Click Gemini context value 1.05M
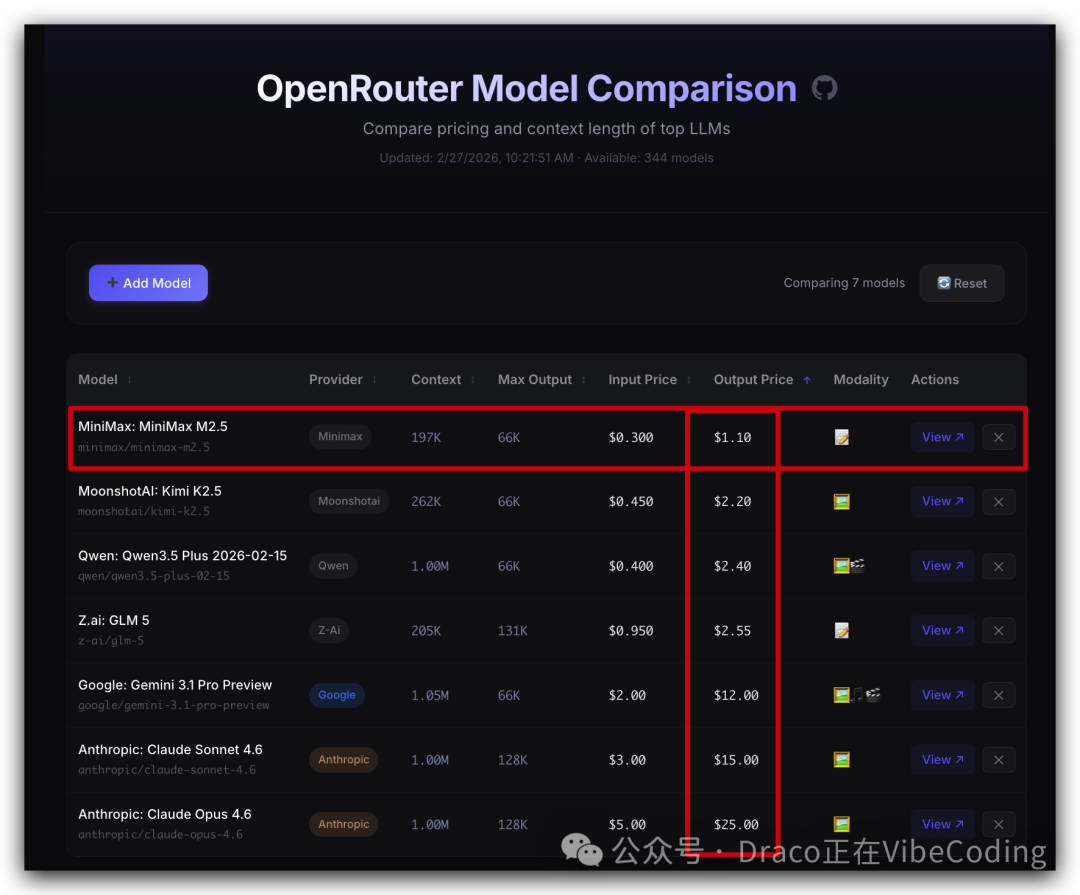 point(430,696)
